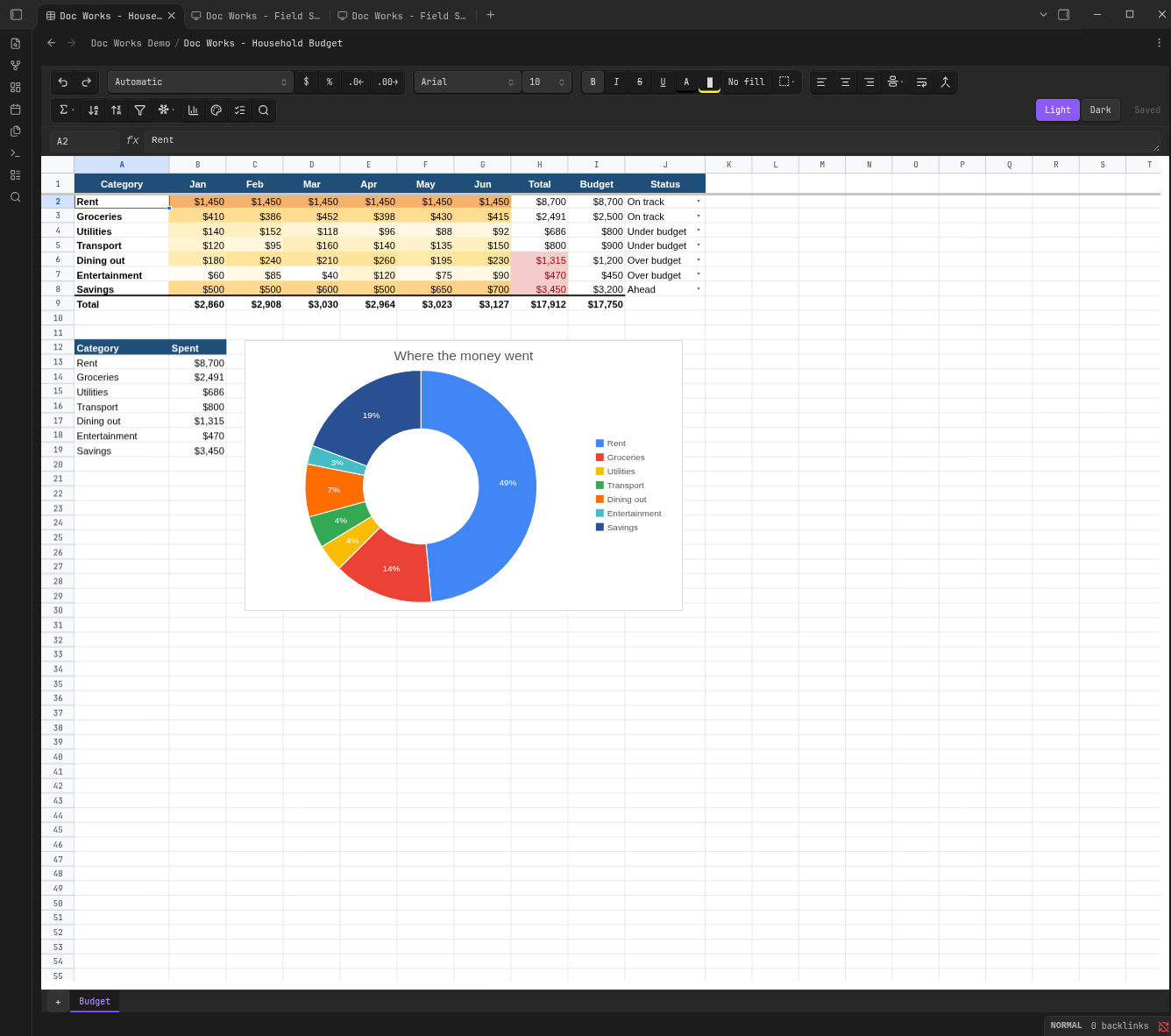Open the font size 10 dropdown

[x=547, y=82]
